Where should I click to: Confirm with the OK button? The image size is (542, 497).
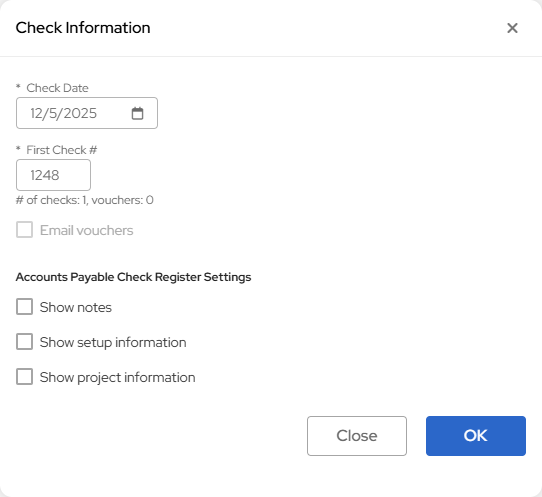click(476, 436)
